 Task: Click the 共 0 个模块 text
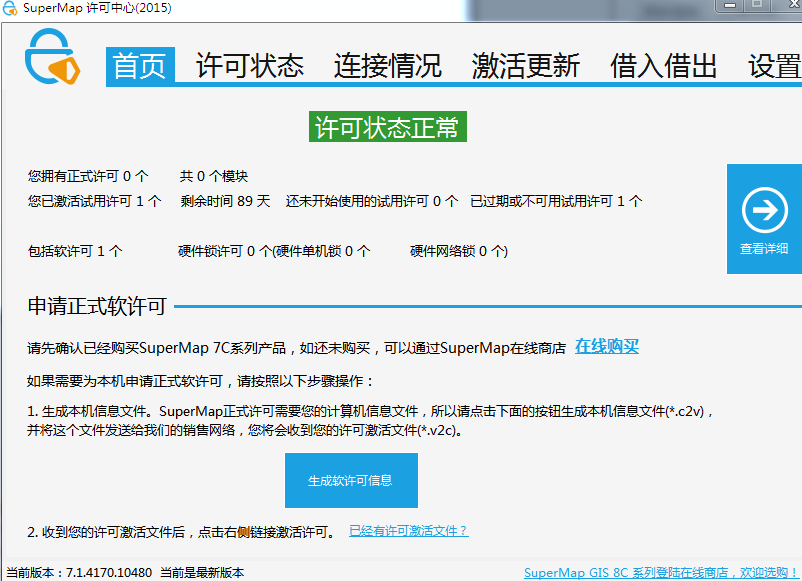click(214, 176)
